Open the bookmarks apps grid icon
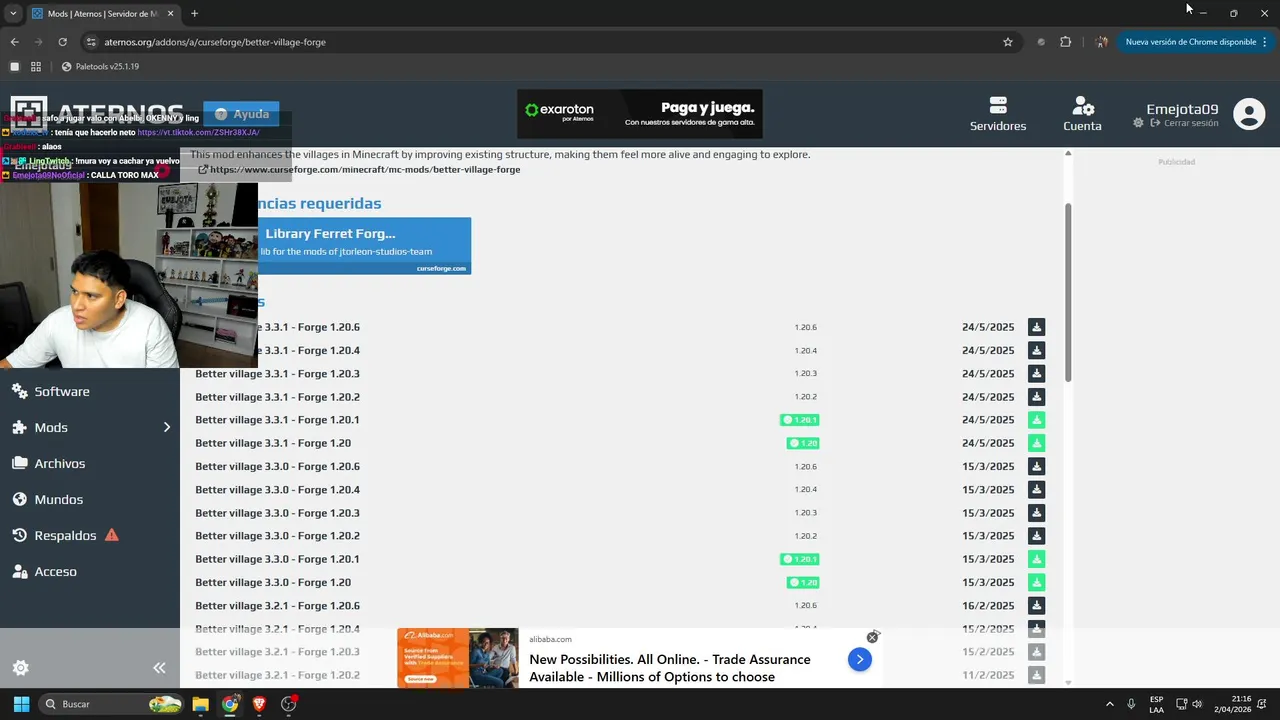Image resolution: width=1280 pixels, height=720 pixels. coord(36,66)
